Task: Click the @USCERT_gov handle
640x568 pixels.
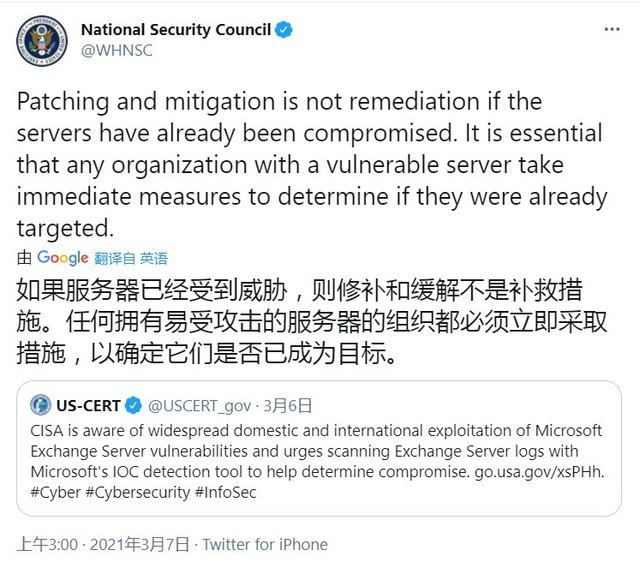Action: pos(198,405)
